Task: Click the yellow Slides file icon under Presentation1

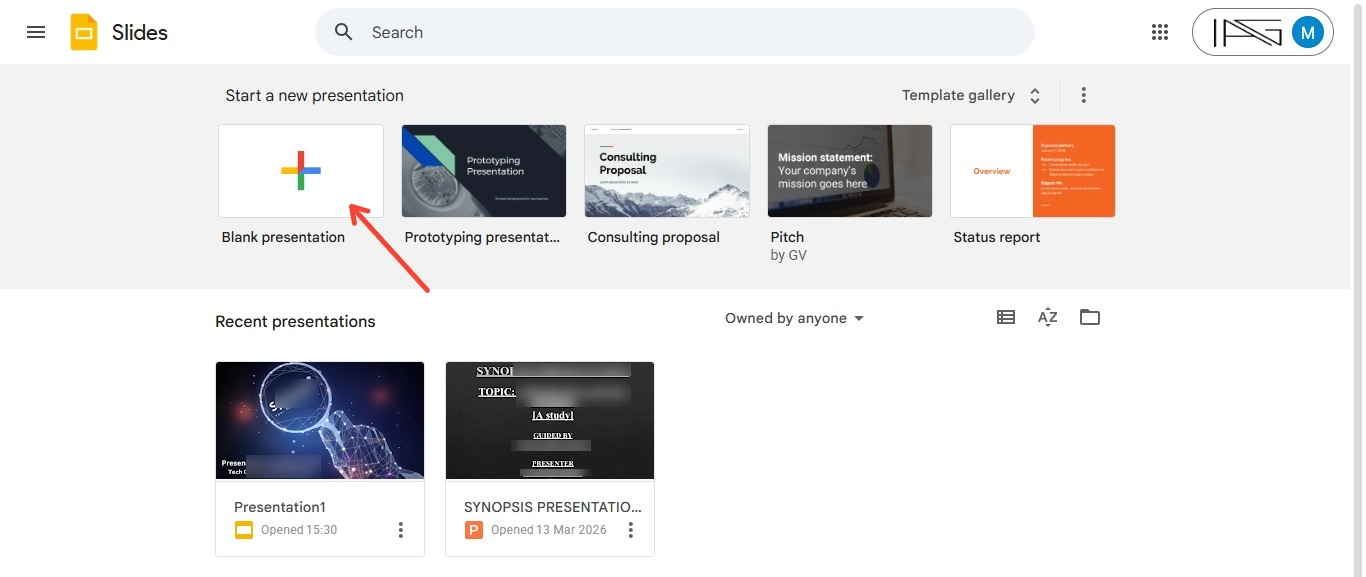Action: click(x=244, y=530)
